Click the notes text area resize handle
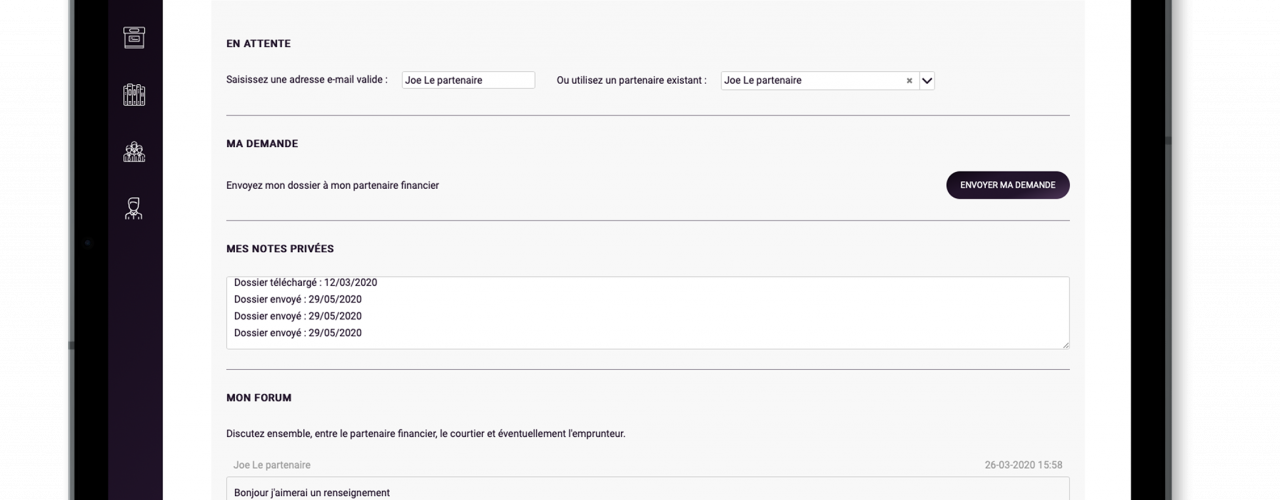The width and height of the screenshot is (1280, 500). (x=1065, y=345)
